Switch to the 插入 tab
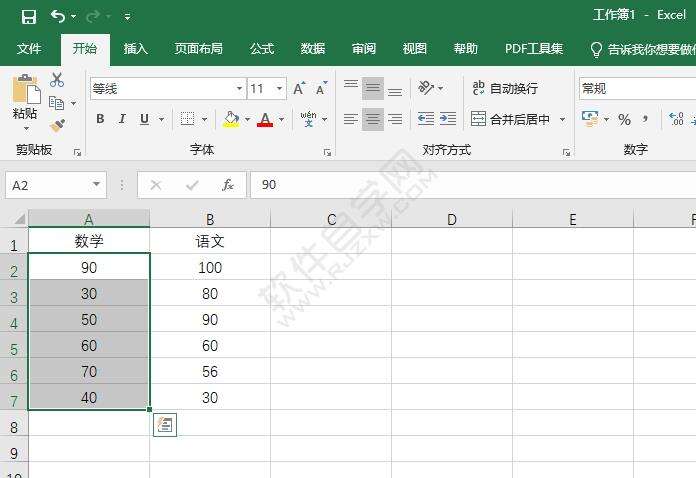This screenshot has width=696, height=478. (135, 48)
